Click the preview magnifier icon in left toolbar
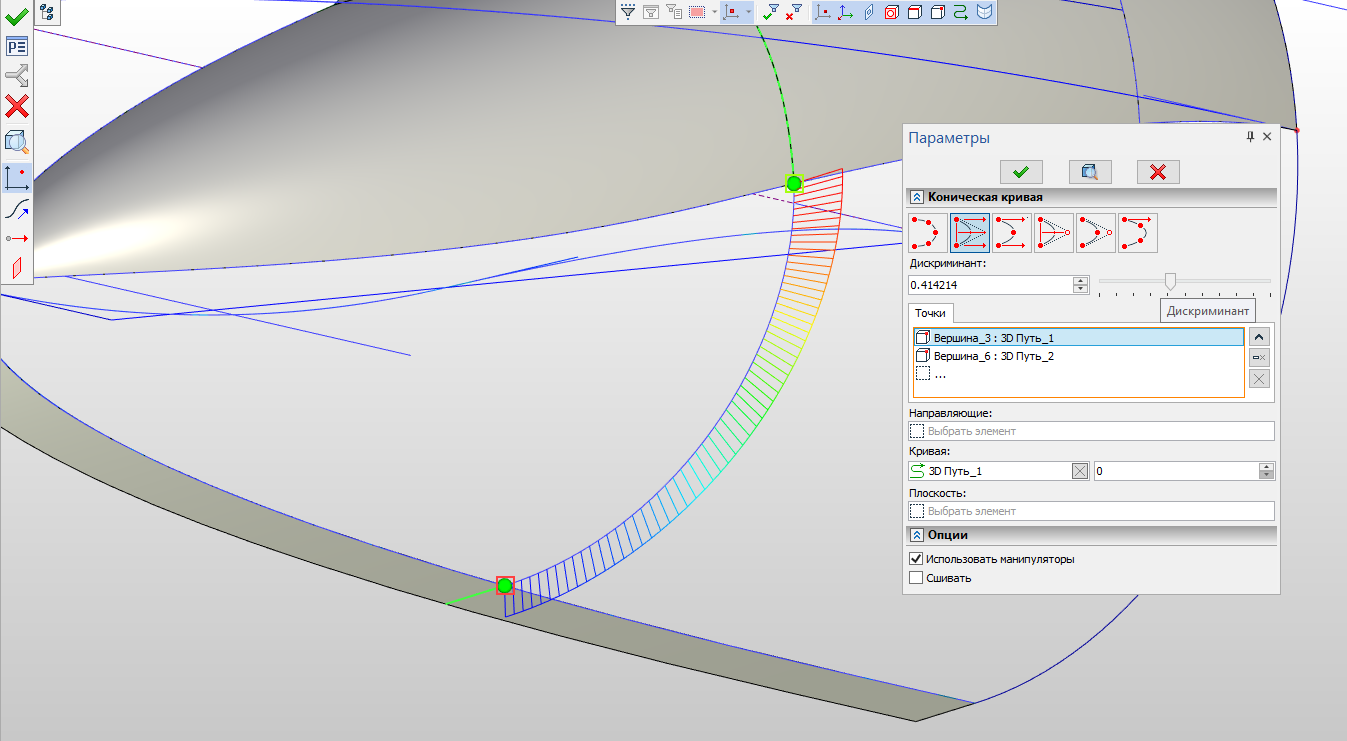 point(17,141)
